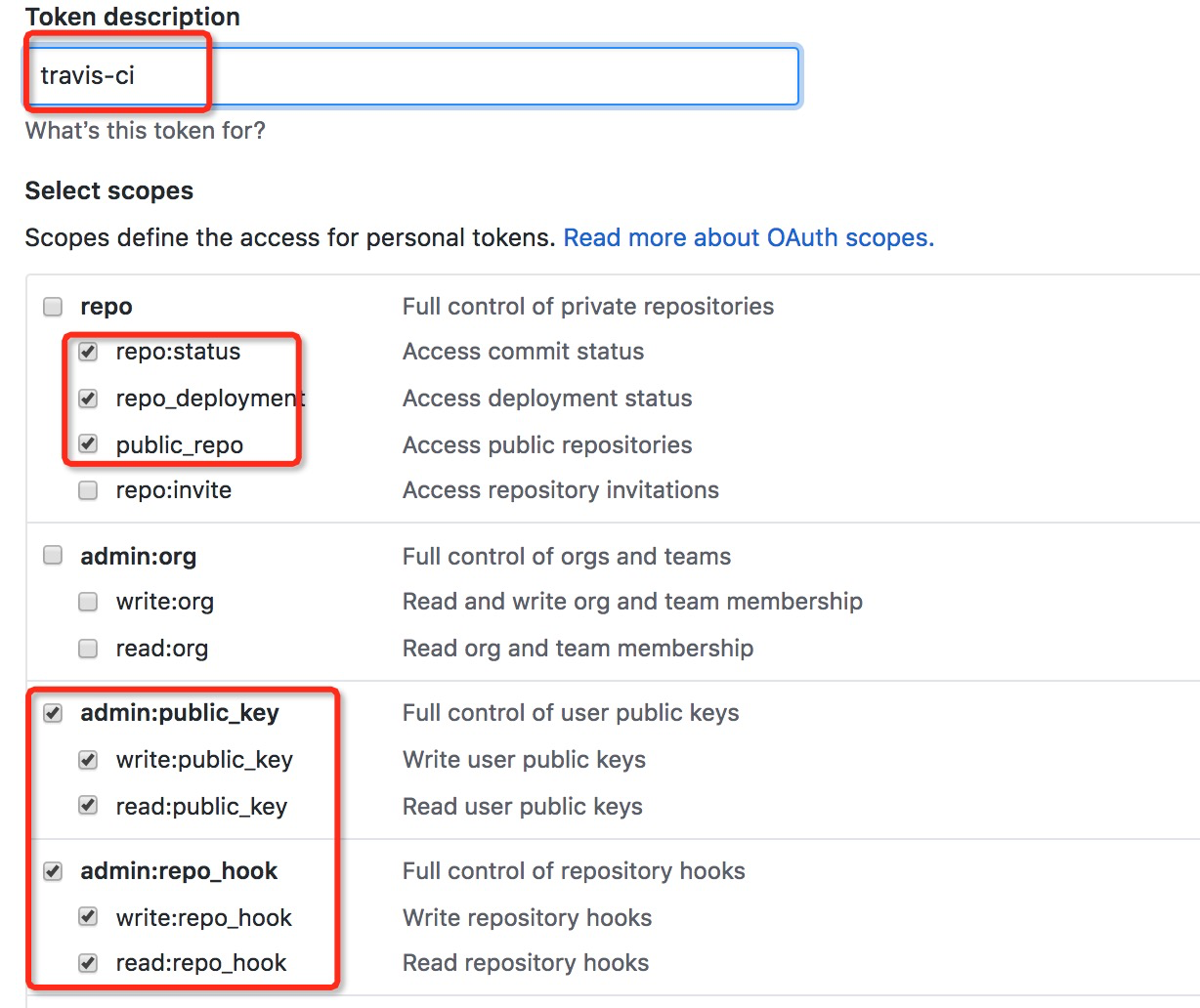Viewport: 1200px width, 1008px height.
Task: Click the 'What's this token for?' hint
Action: point(146,130)
